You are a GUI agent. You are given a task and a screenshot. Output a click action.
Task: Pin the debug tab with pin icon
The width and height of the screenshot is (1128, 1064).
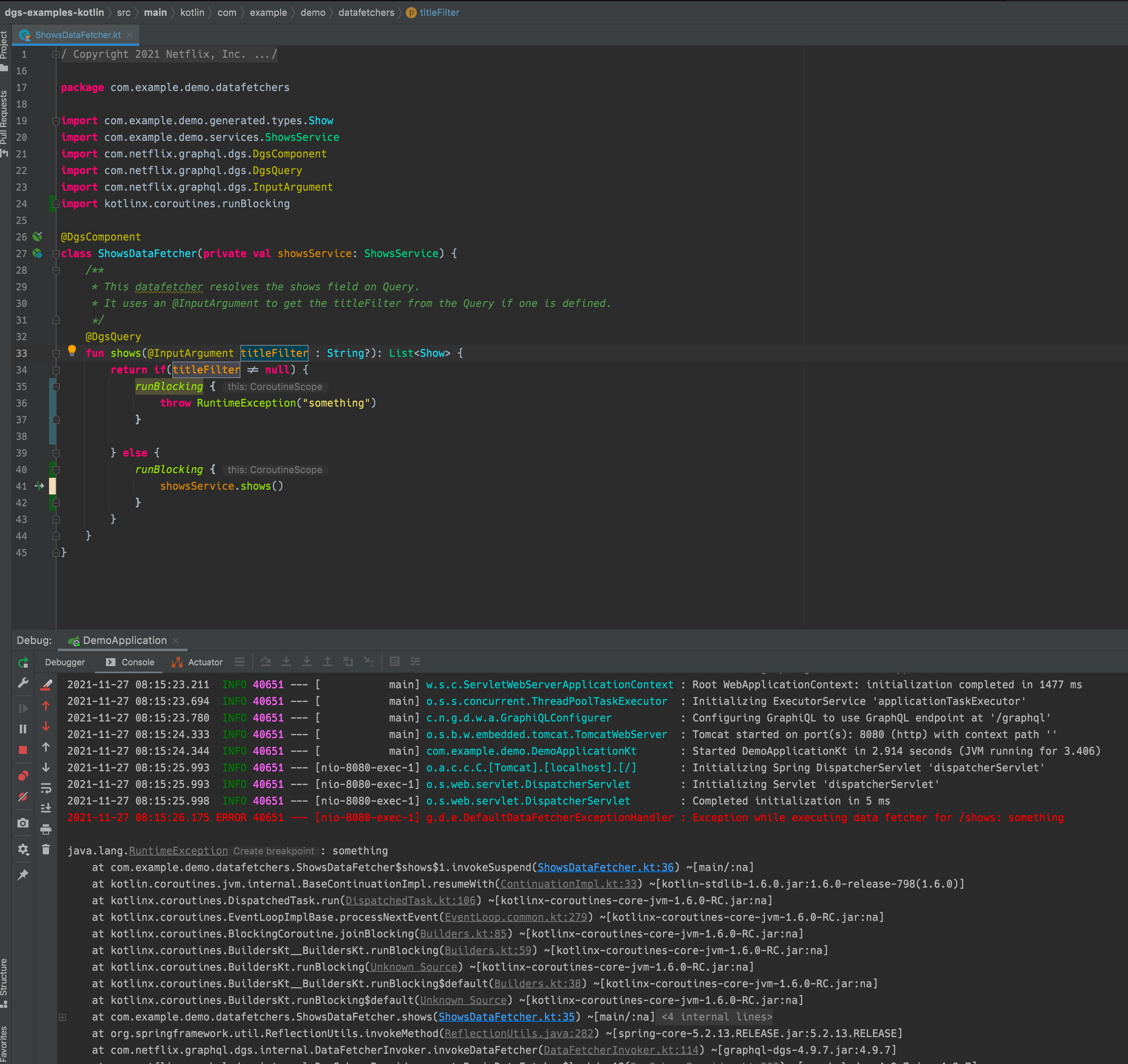(x=23, y=875)
